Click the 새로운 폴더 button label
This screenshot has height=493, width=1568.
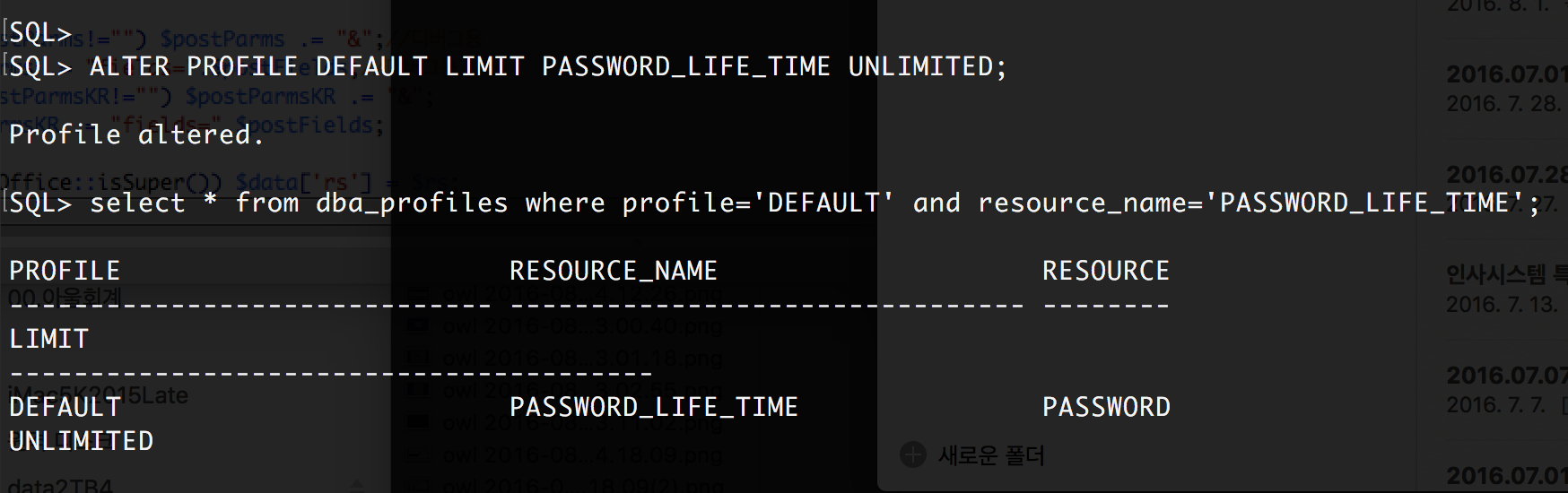991,455
